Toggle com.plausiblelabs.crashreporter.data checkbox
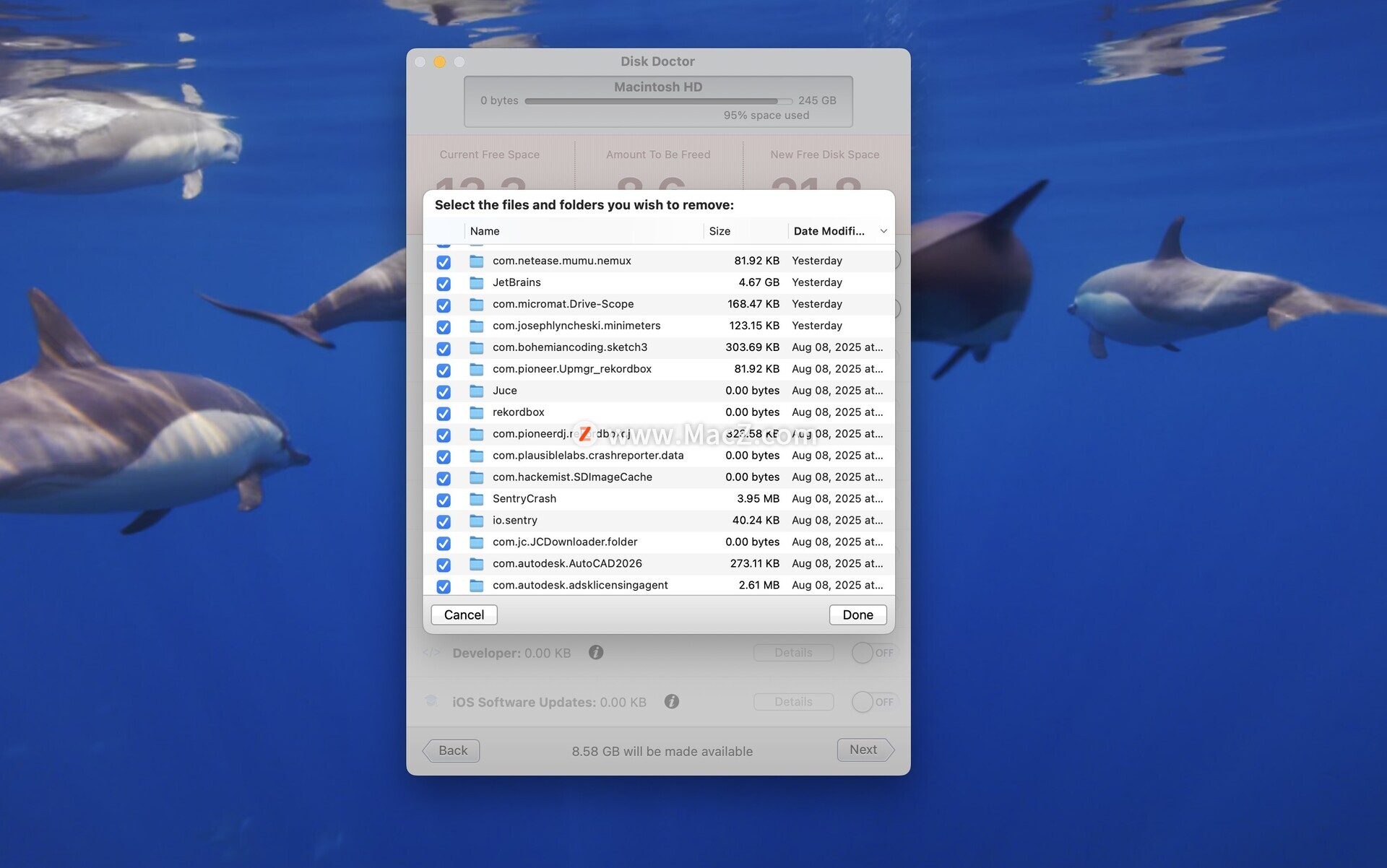 444,456
